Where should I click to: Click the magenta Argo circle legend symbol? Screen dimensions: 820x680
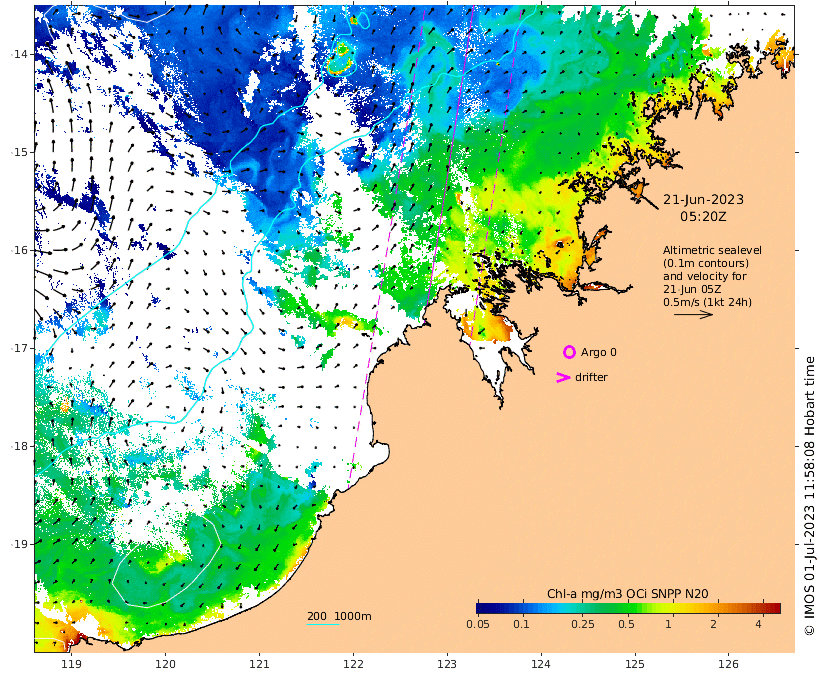[x=569, y=352]
